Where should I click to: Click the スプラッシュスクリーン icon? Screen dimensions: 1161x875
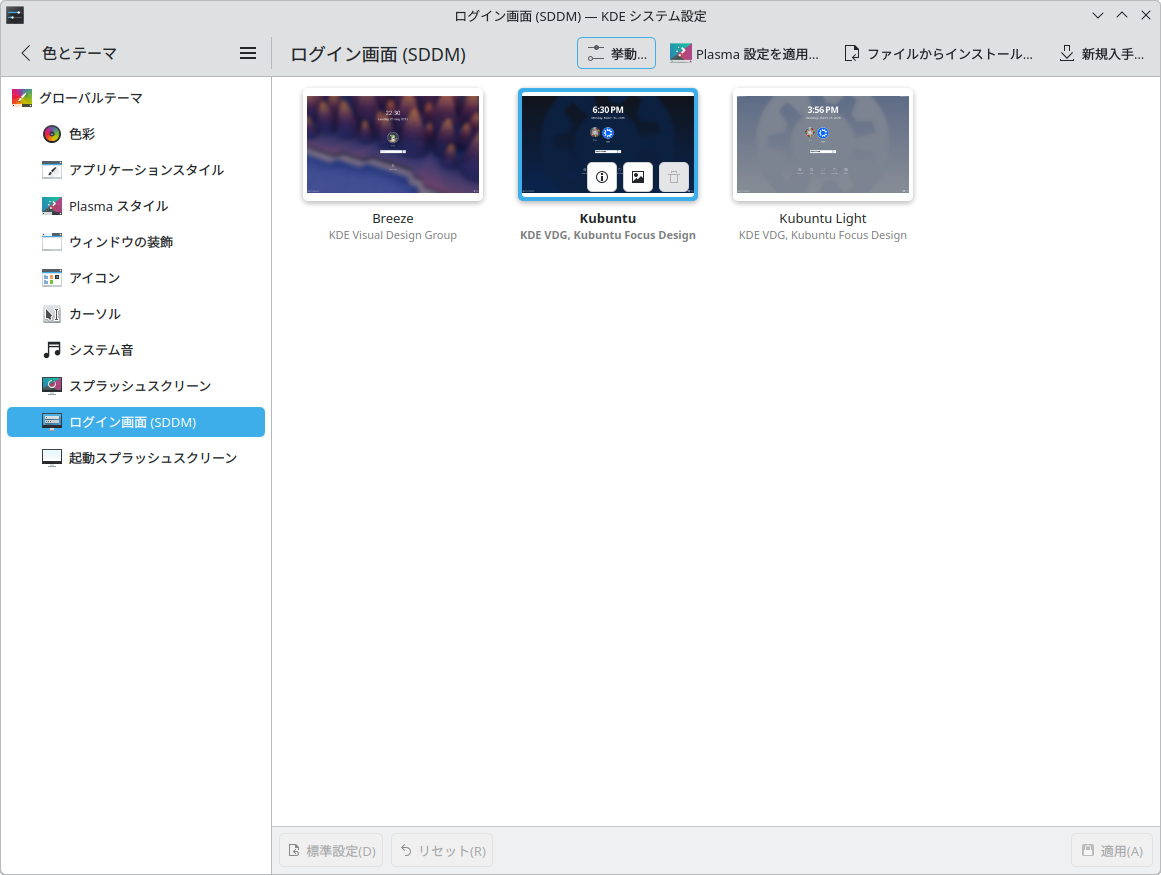pos(52,386)
